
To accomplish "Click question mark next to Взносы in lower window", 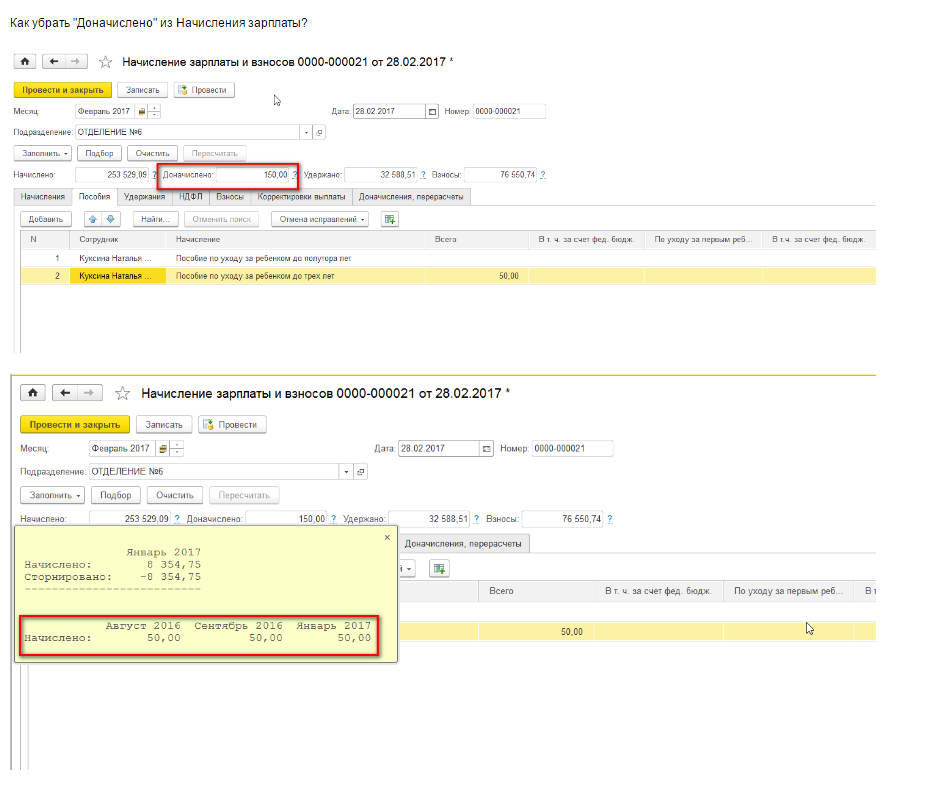I will coord(609,519).
